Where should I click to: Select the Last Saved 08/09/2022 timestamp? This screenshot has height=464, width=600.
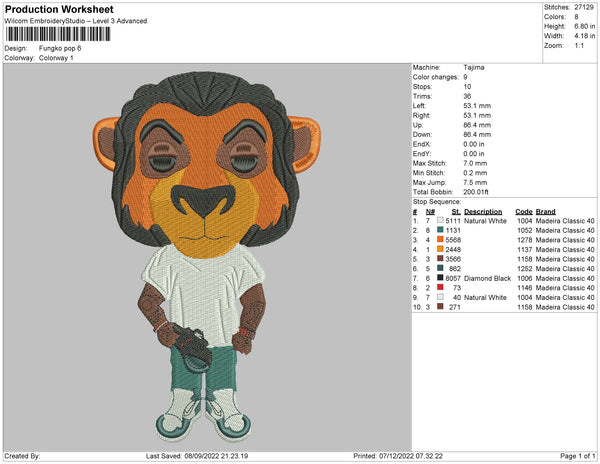point(197,456)
